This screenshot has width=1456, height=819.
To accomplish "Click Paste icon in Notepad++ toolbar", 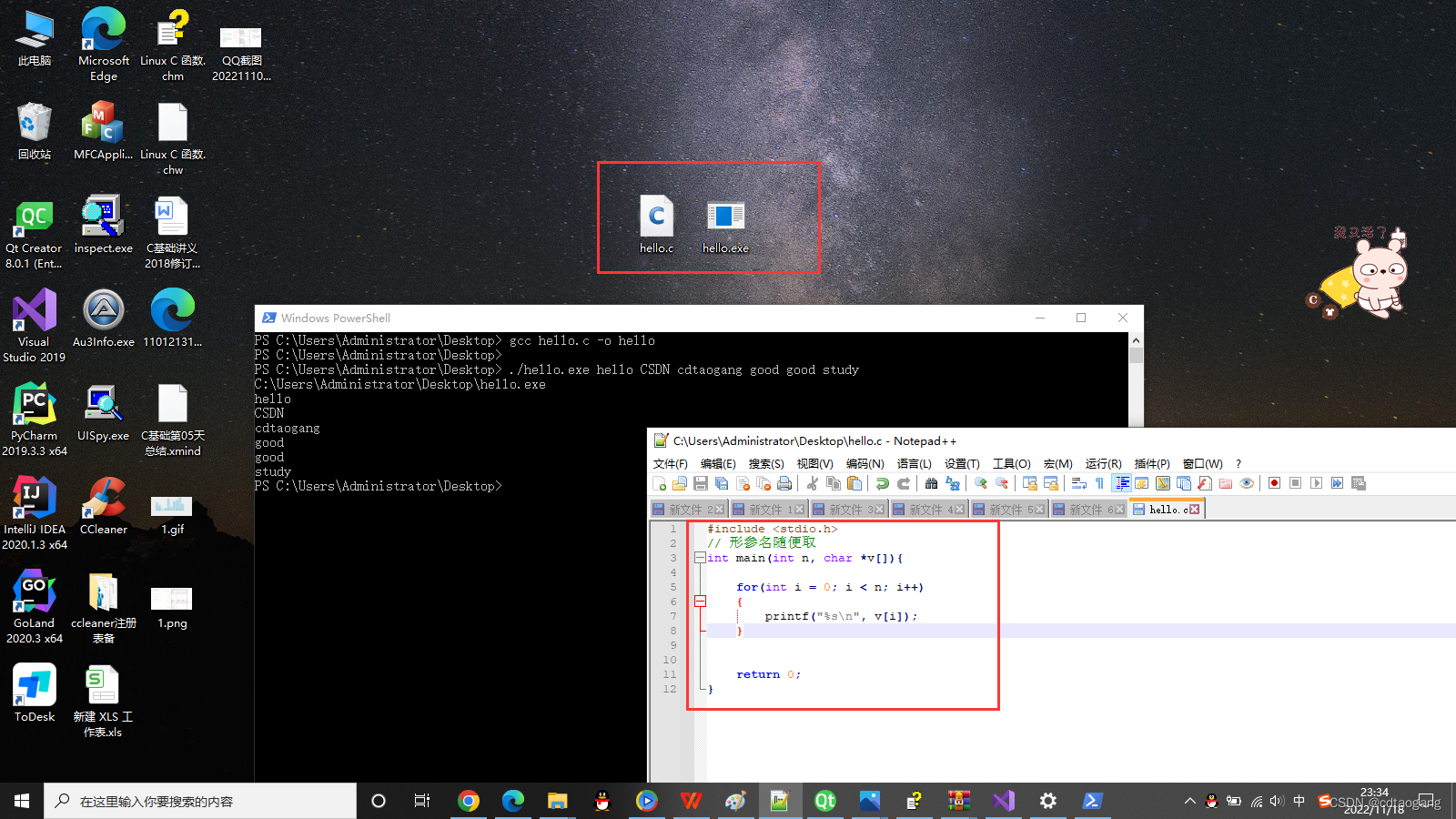I will click(x=854, y=483).
